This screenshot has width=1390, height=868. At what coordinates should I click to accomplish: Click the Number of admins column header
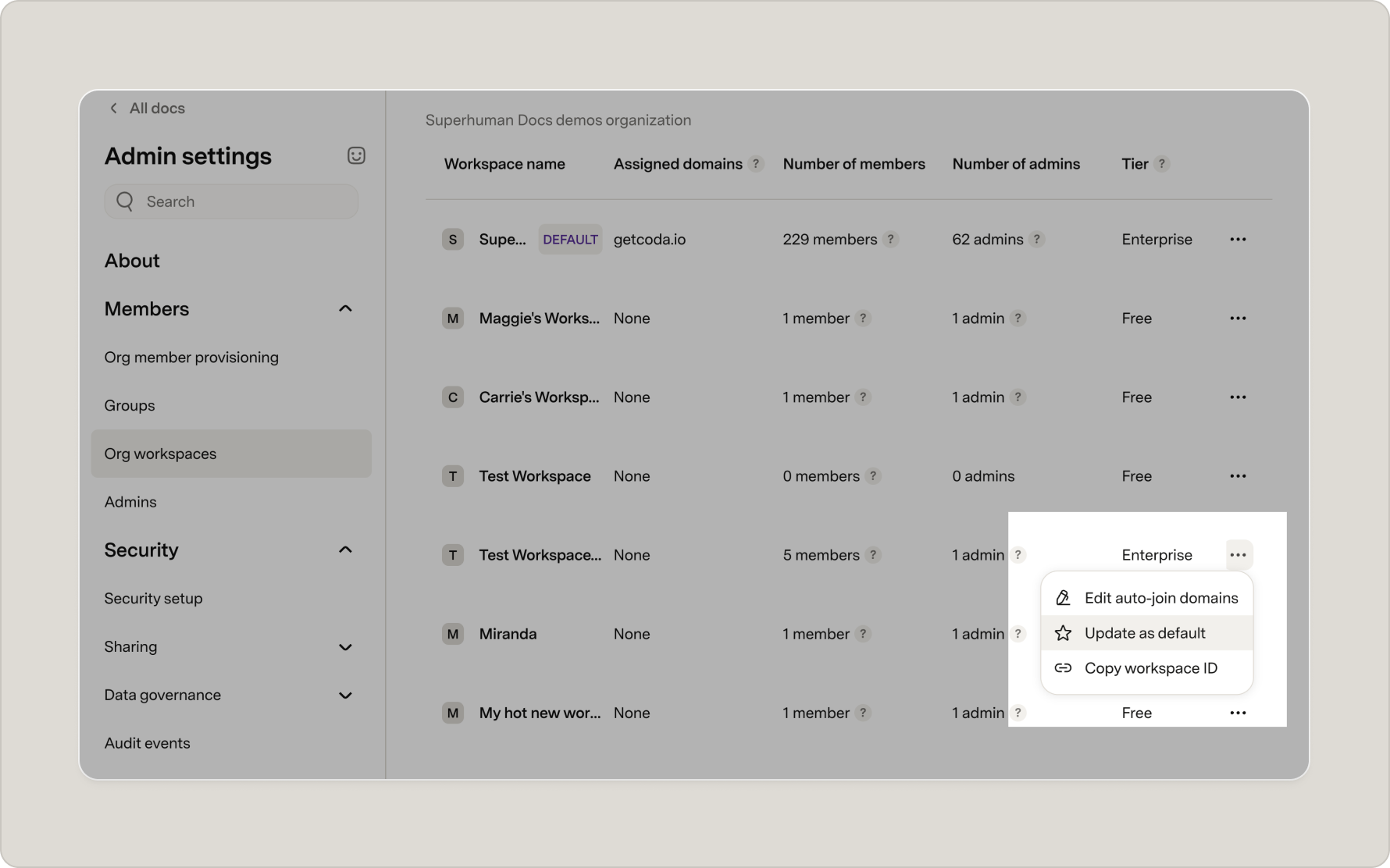[1016, 164]
